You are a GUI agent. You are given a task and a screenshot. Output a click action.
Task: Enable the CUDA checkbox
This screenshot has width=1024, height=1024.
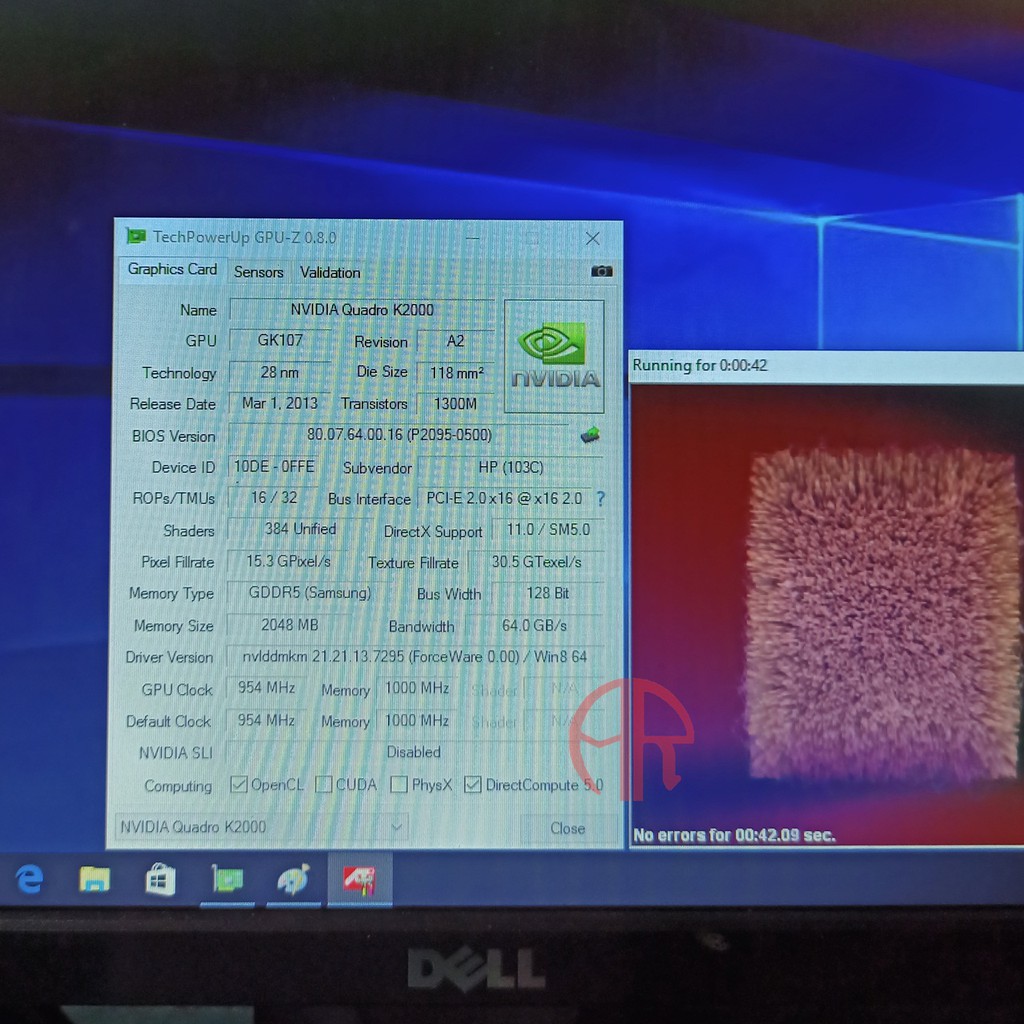click(x=324, y=785)
